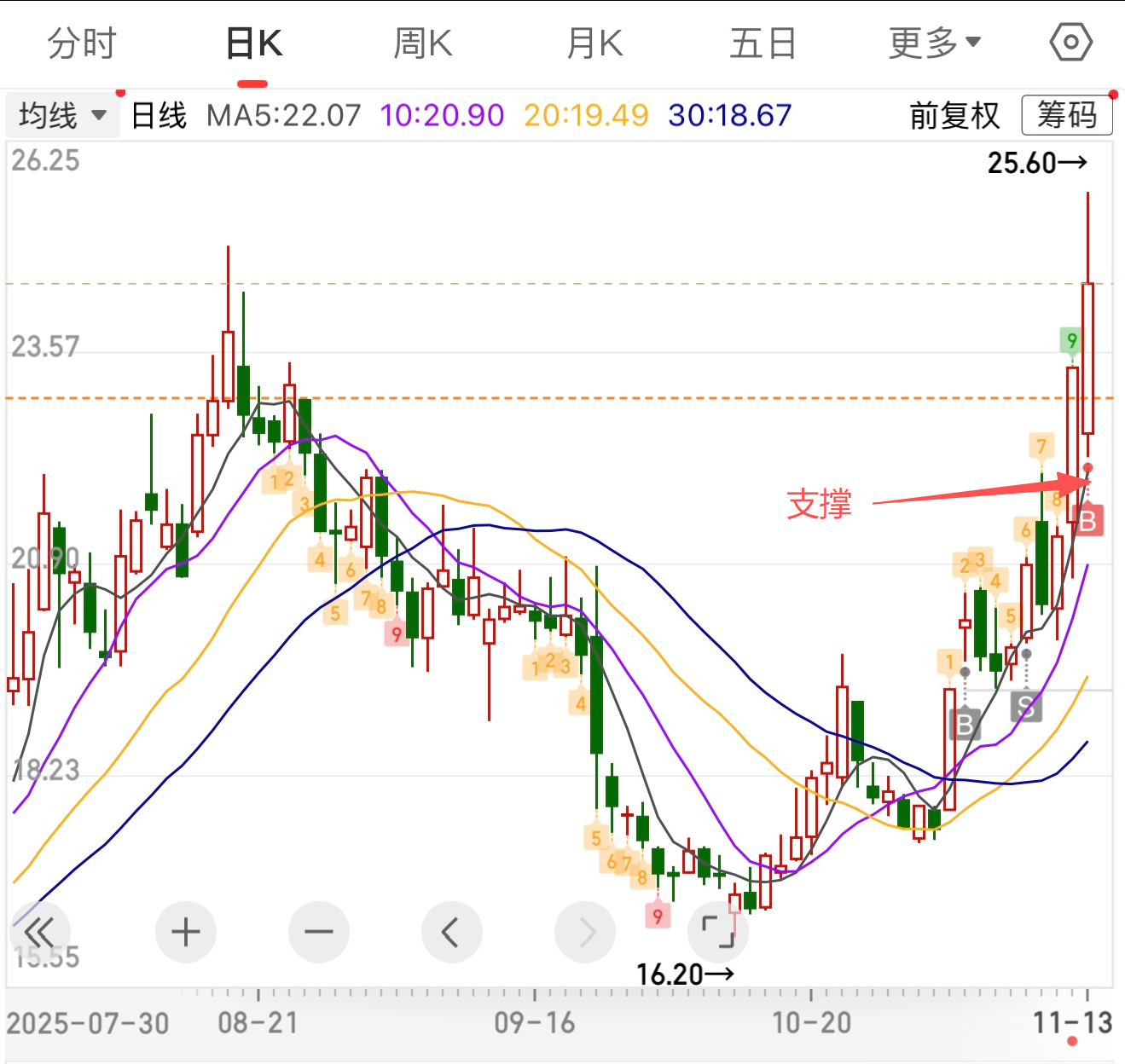Expand the 均线 indicator dropdown
Image resolution: width=1125 pixels, height=1064 pixels.
coord(62,115)
